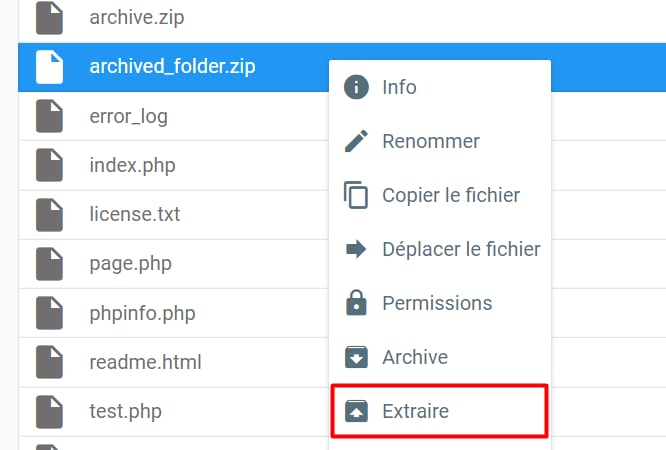Click the Renommer pencil icon
The image size is (666, 450).
click(355, 141)
